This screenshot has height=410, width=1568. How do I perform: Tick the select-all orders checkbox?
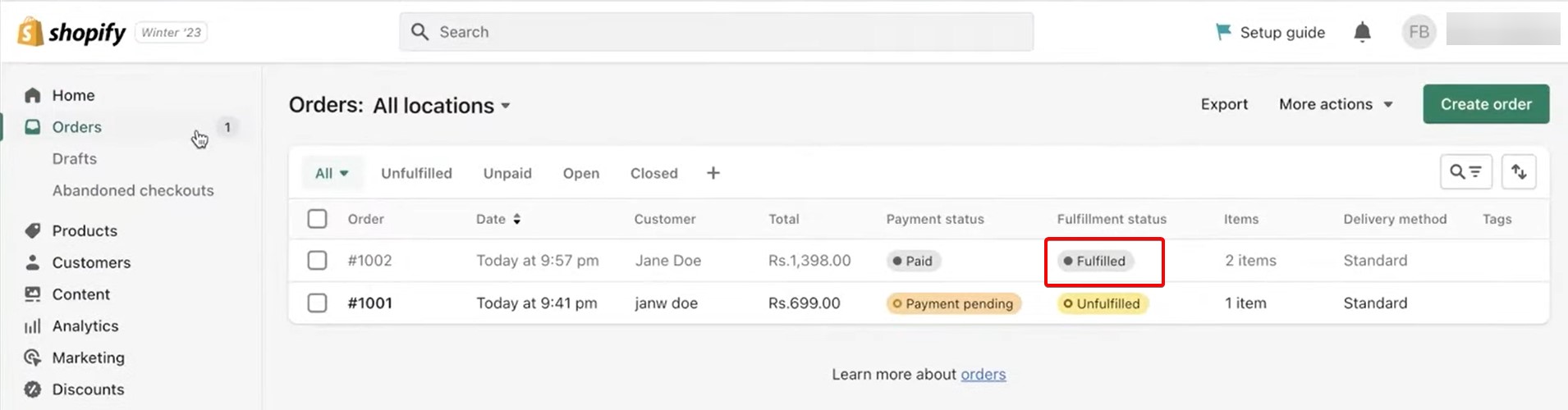coord(317,219)
